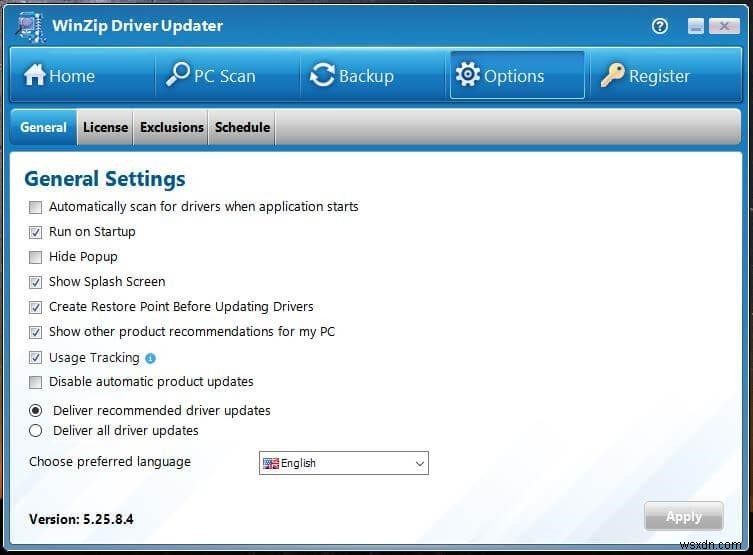Viewport: 753px width, 555px height.
Task: Click the Version: 5.25.8.4 text
Action: (81, 519)
